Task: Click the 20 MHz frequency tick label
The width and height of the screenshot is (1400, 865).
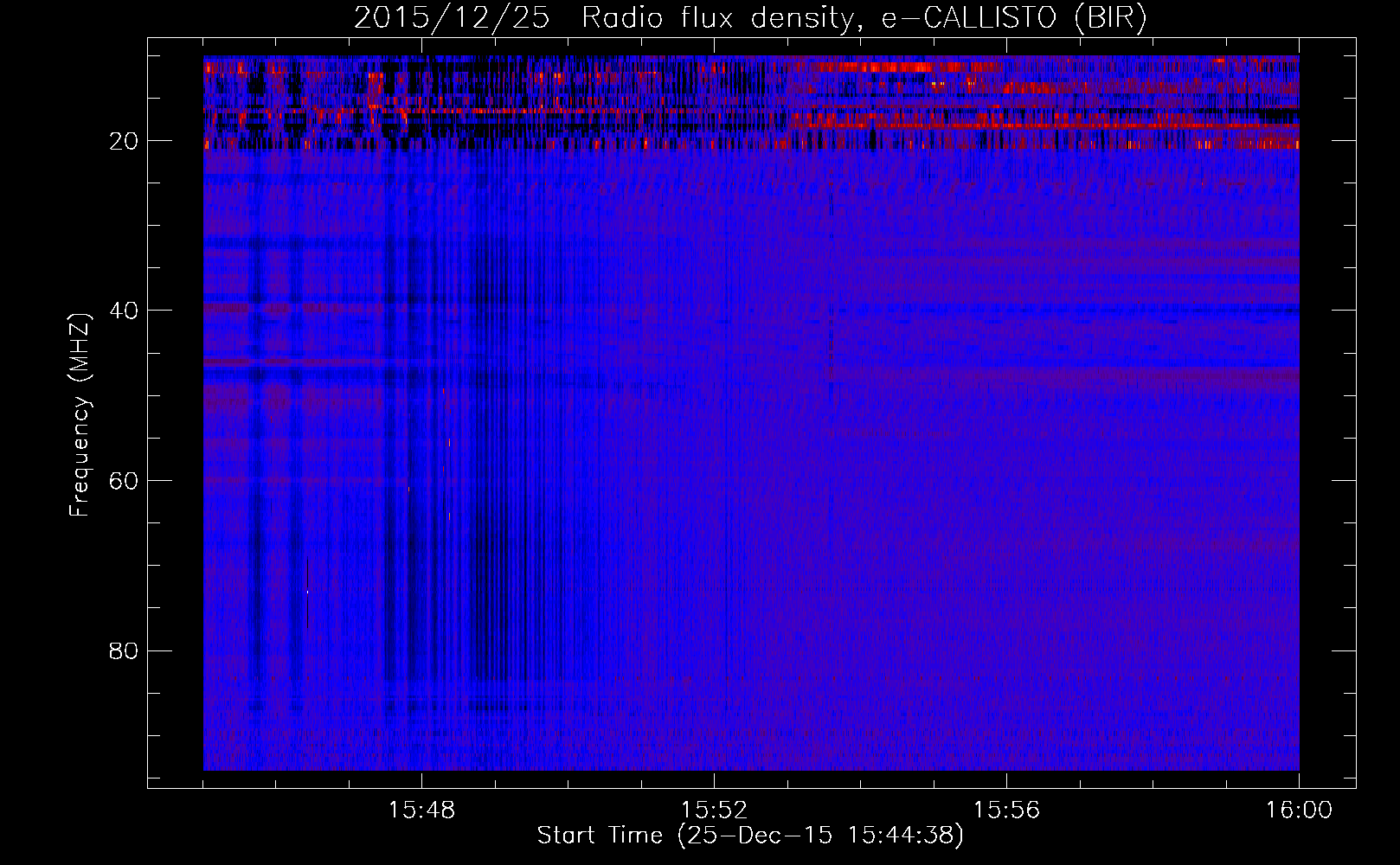Action: click(124, 141)
